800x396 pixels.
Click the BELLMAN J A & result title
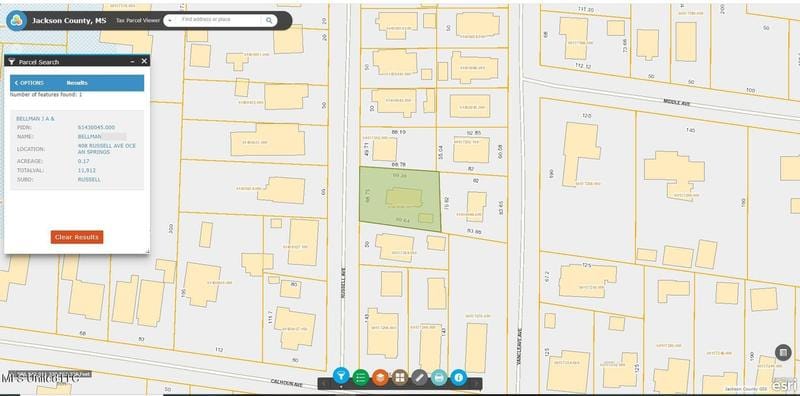(x=35, y=118)
